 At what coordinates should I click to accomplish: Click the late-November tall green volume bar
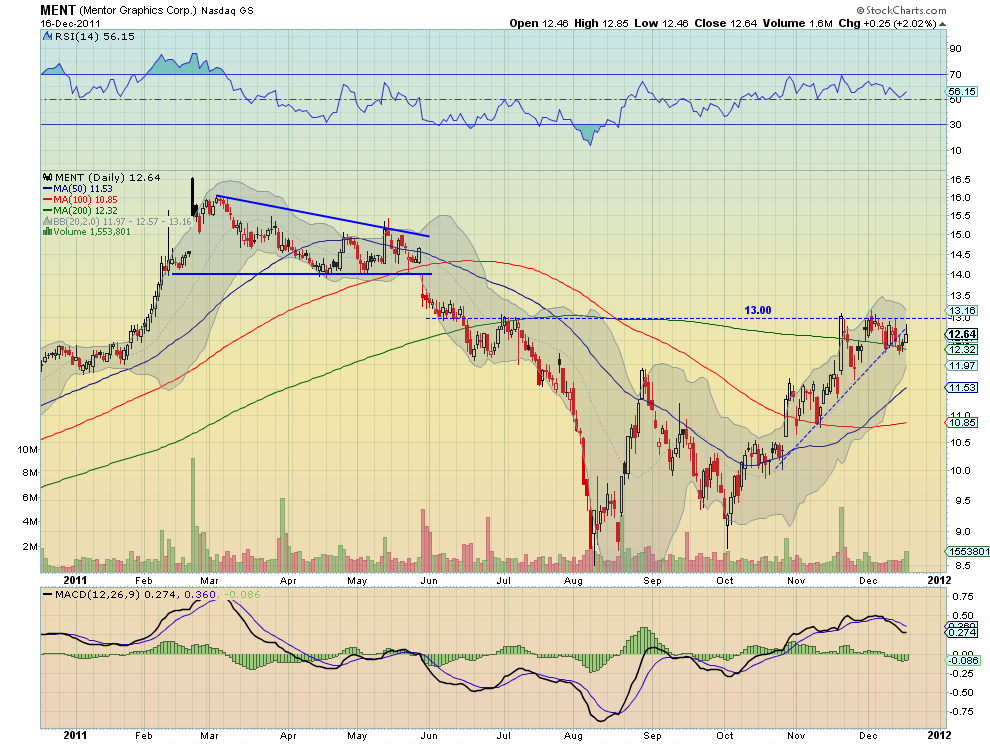pyautogui.click(x=841, y=539)
